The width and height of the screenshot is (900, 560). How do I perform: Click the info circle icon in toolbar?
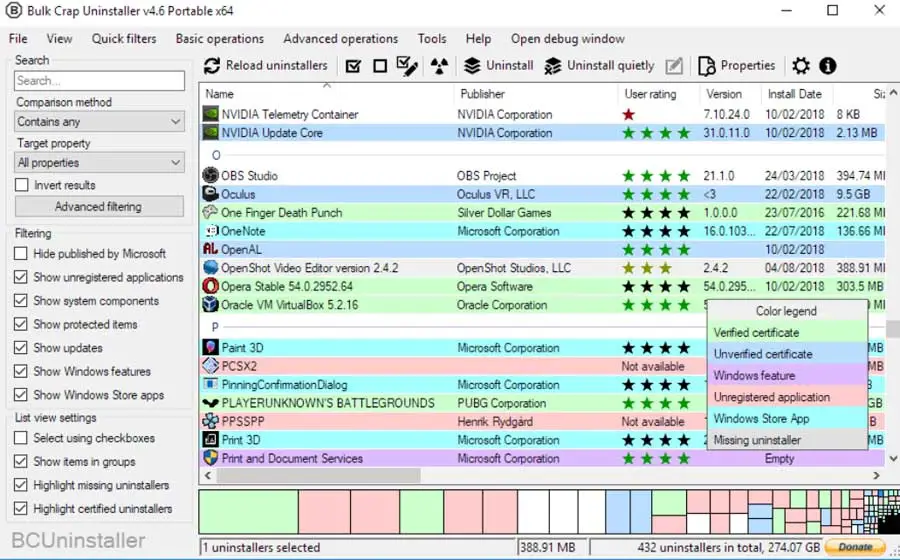click(x=828, y=66)
